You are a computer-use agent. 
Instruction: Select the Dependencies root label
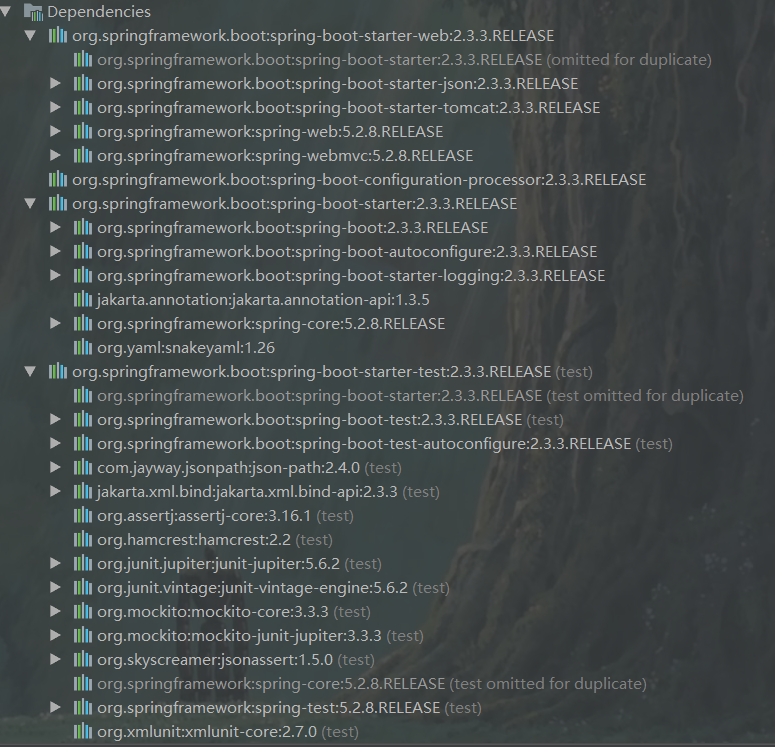(x=99, y=12)
